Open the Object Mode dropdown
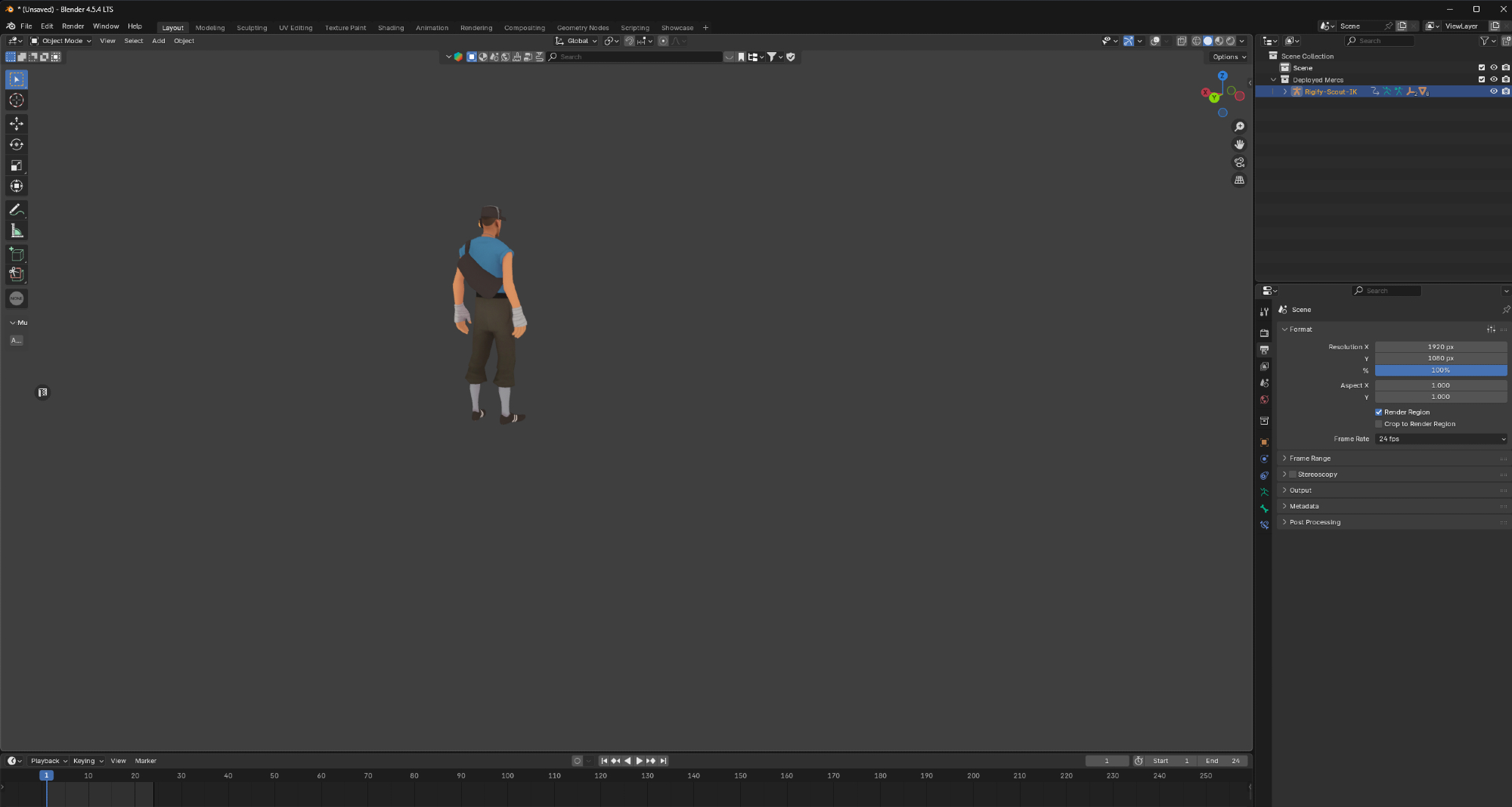This screenshot has height=807, width=1512. coord(60,41)
